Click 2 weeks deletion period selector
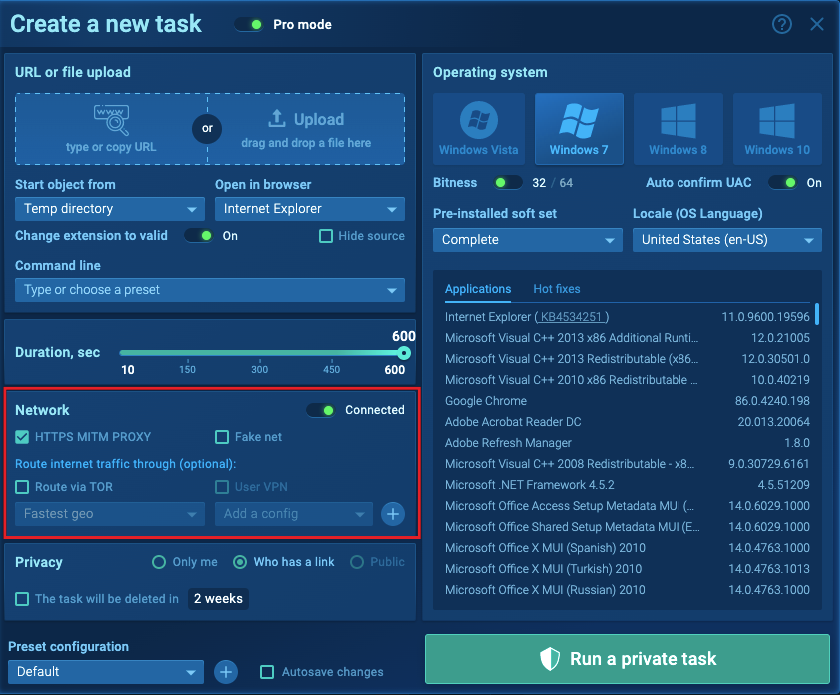The height and width of the screenshot is (695, 840). [218, 599]
